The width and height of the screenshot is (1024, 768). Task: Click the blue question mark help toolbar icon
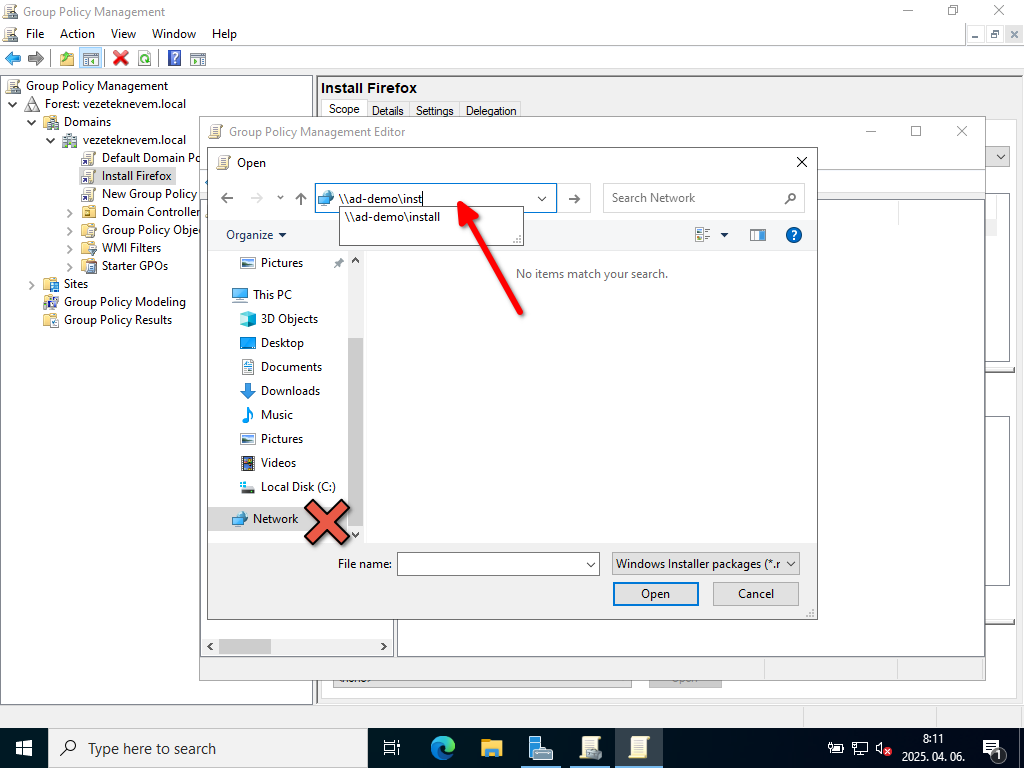click(174, 59)
